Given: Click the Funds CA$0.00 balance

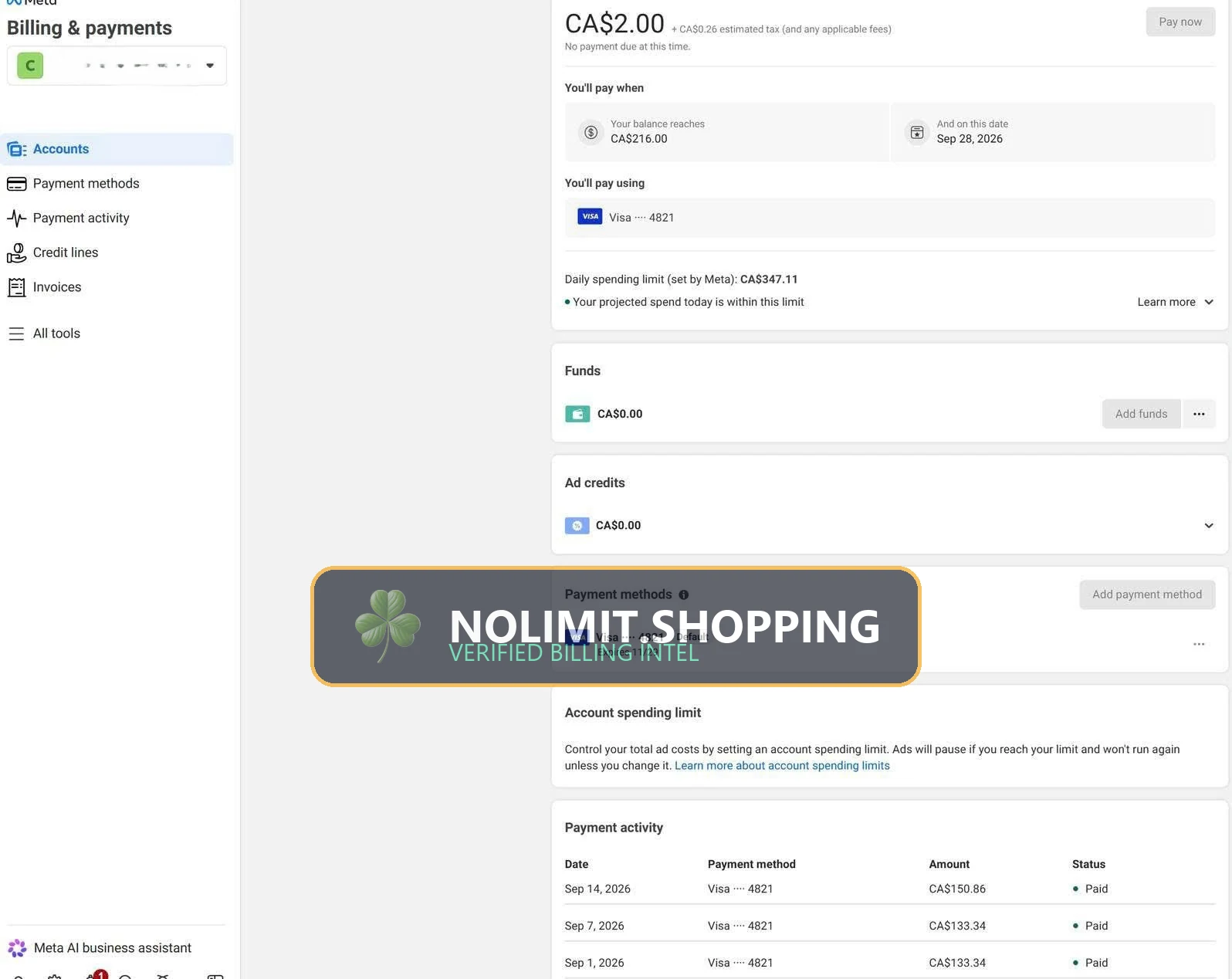Looking at the screenshot, I should point(620,414).
